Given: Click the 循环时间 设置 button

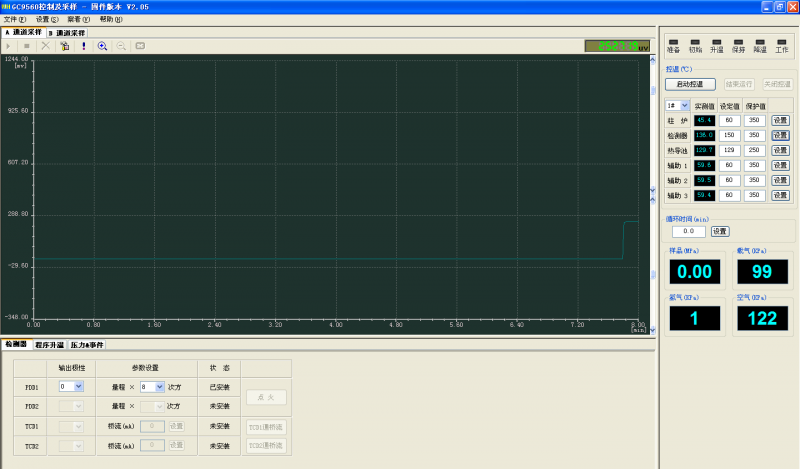Looking at the screenshot, I should (x=720, y=232).
